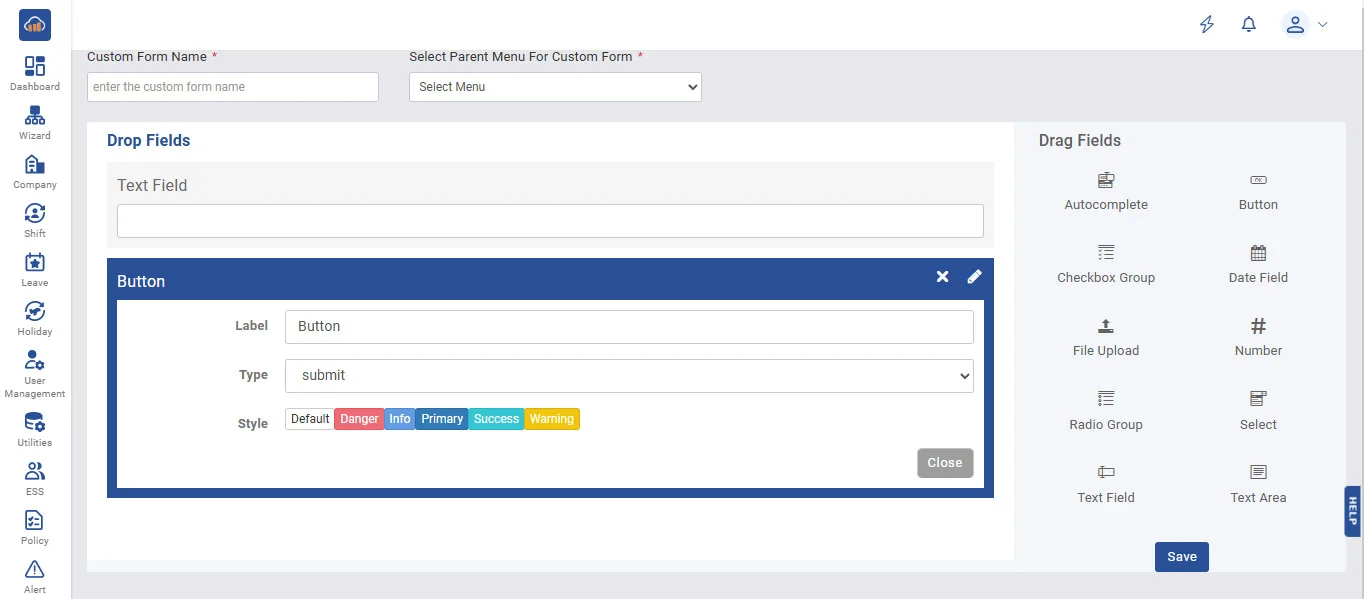This screenshot has height=599, width=1364.
Task: Select the Number hash field icon
Action: pos(1258,327)
